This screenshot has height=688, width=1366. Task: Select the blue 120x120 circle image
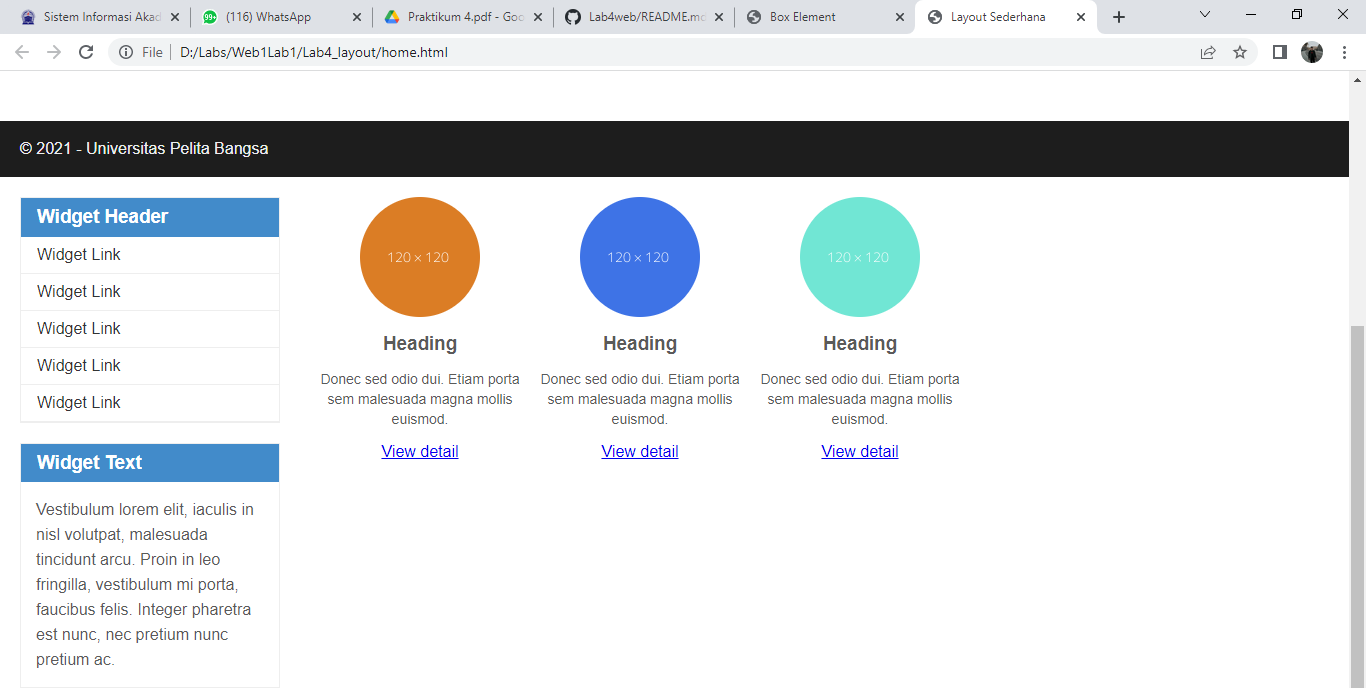tap(639, 256)
